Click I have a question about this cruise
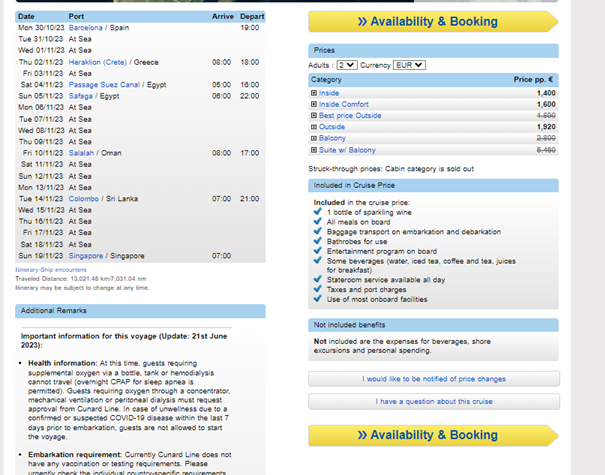Screen dimensions: 605x475 pyautogui.click(x=434, y=402)
